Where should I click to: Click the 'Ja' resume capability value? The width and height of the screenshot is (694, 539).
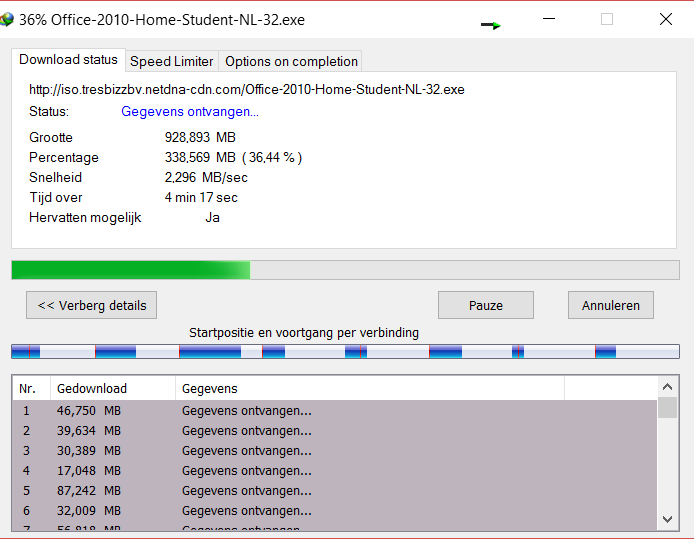pos(212,218)
